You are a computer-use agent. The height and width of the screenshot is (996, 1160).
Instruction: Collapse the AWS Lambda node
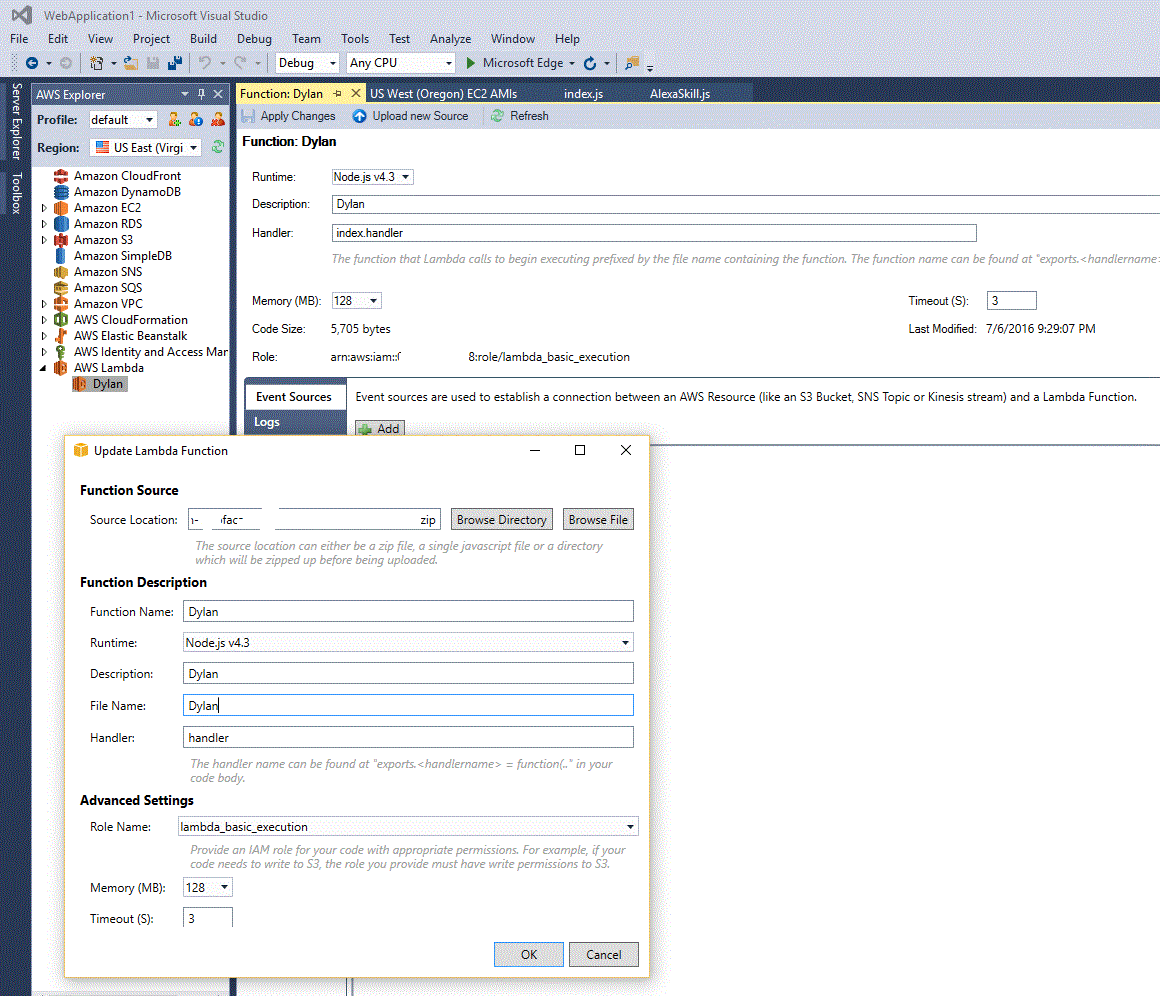pyautogui.click(x=43, y=368)
